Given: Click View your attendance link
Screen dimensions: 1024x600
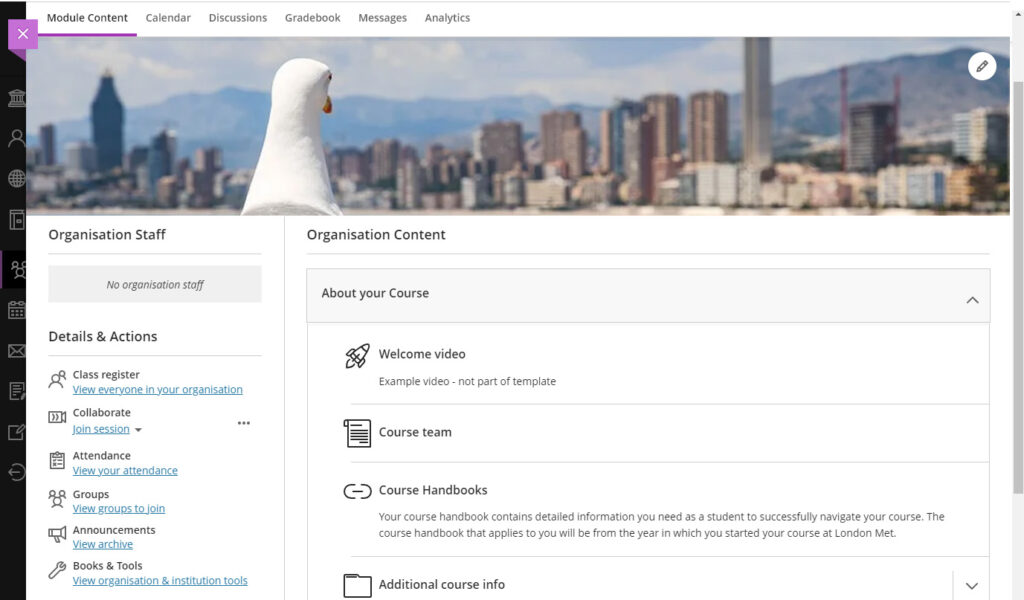Looking at the screenshot, I should click(125, 470).
